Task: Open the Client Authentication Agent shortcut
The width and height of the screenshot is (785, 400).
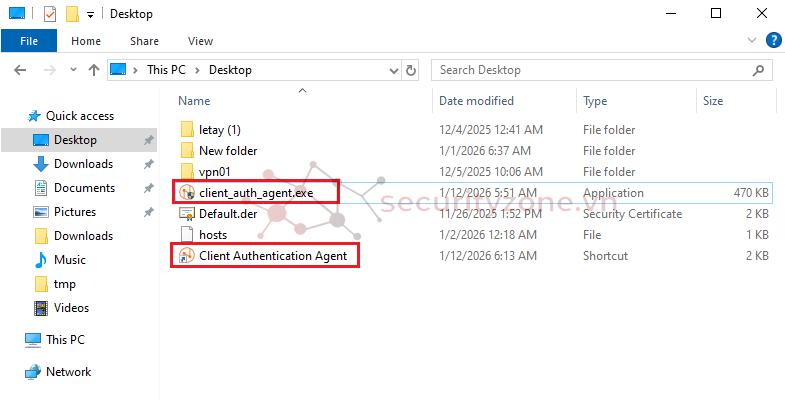Action: pos(272,256)
